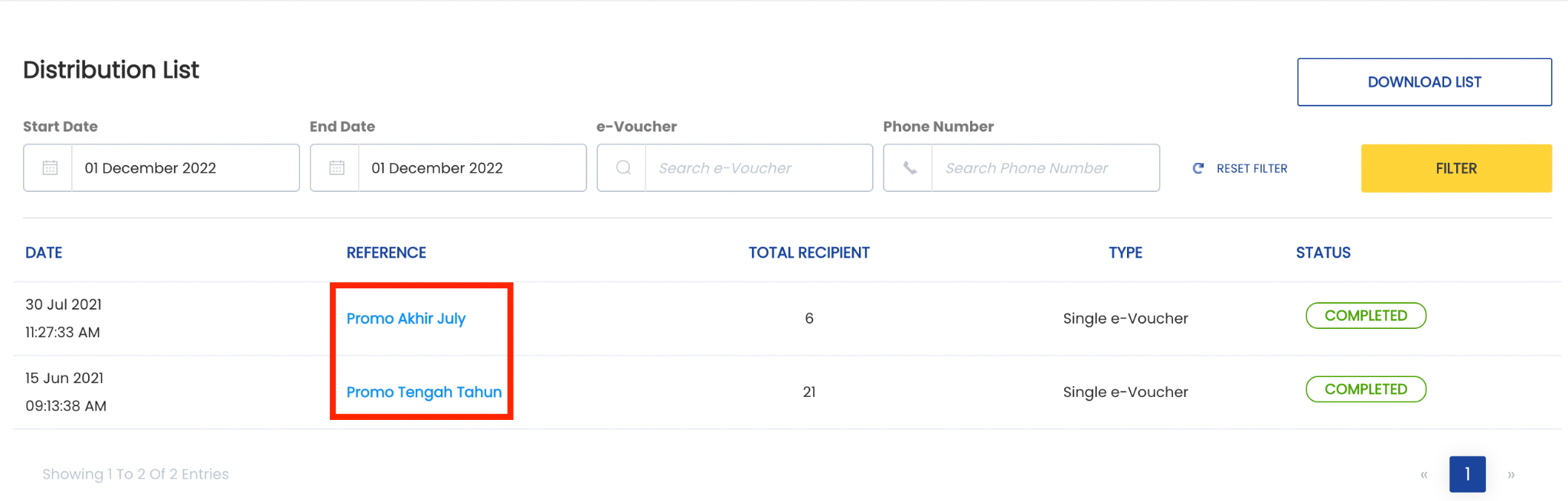Open the Promo Tengah Tahun reference

pyautogui.click(x=424, y=392)
